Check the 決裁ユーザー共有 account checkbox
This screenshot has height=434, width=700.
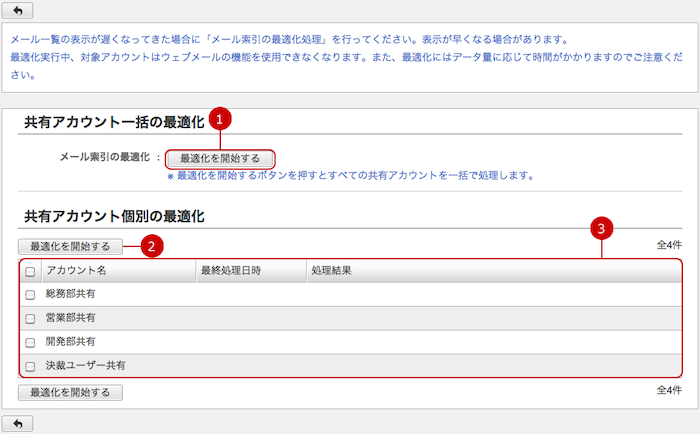[x=30, y=367]
